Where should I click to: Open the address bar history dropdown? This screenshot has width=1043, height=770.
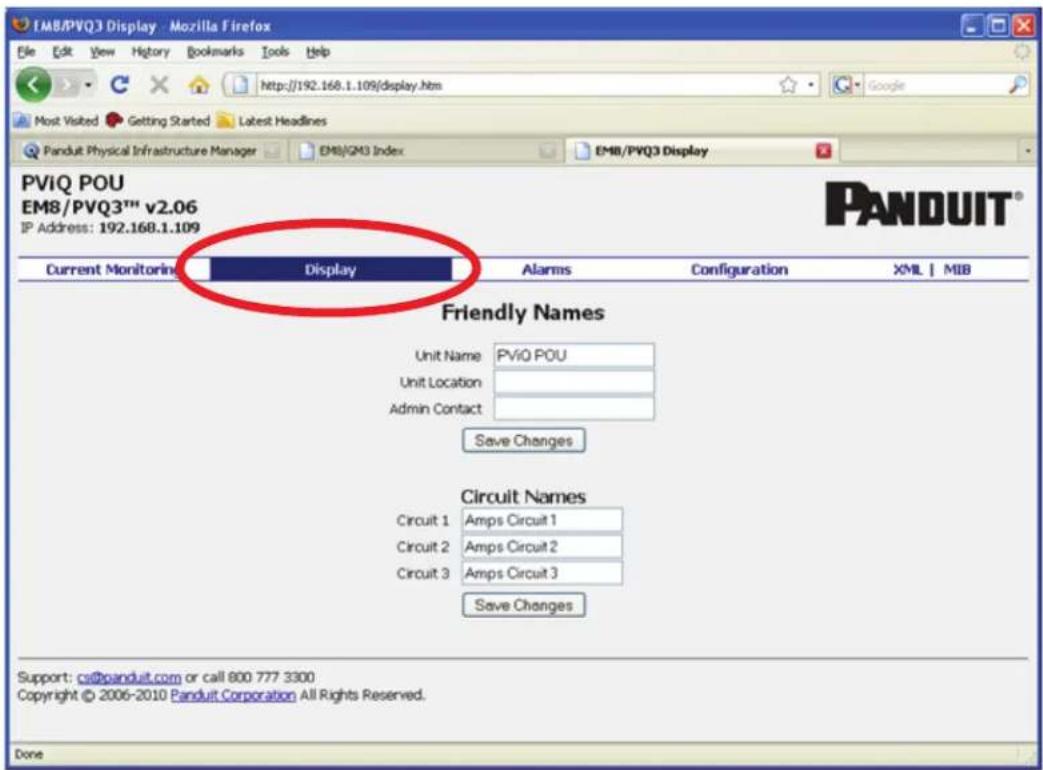811,85
